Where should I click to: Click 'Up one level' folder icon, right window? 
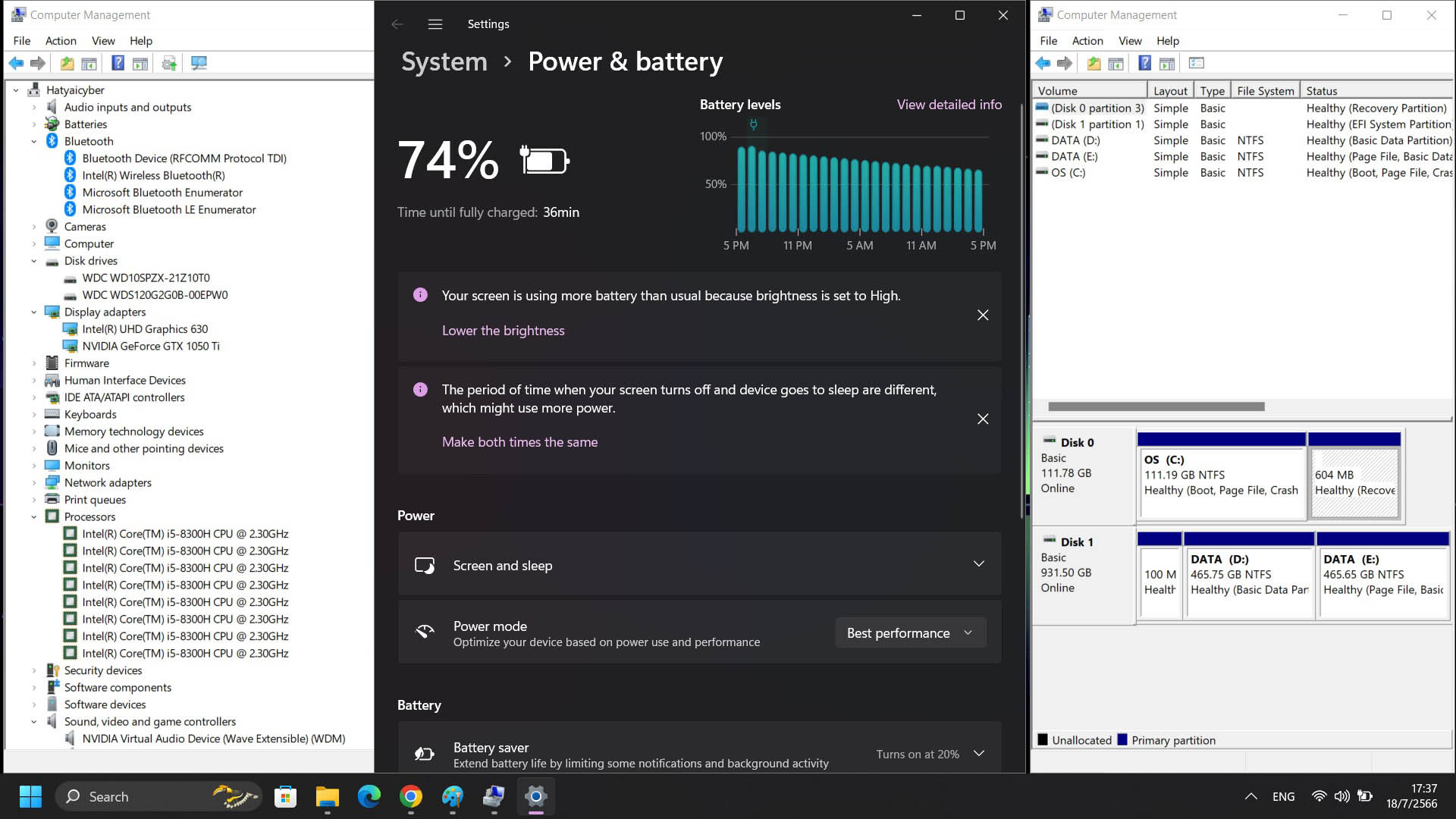[x=1094, y=64]
